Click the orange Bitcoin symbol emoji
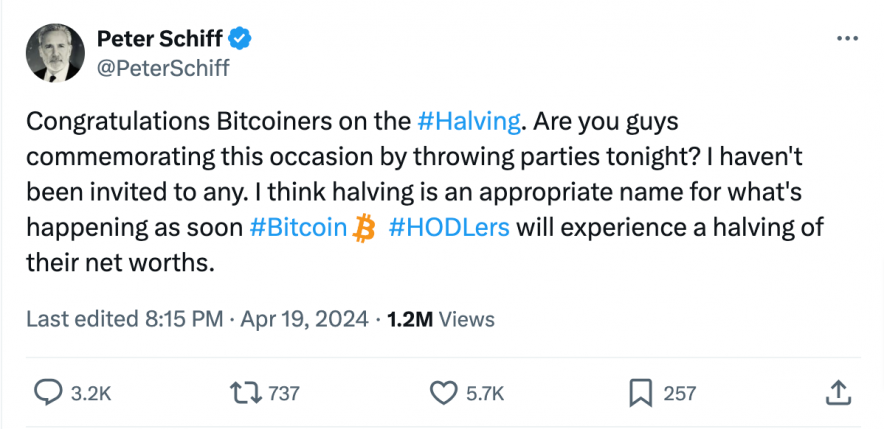Viewport: 884px width, 429px height. click(x=364, y=228)
